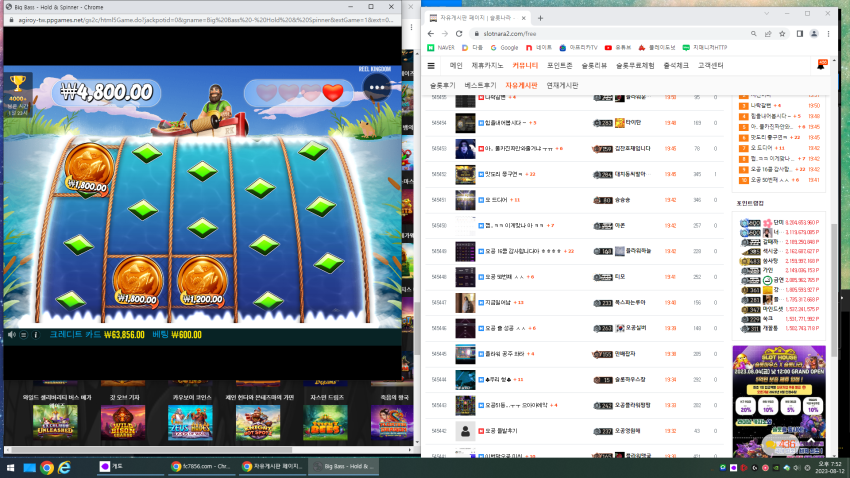Click the gold trophy tournament icon in the game

(x=17, y=84)
